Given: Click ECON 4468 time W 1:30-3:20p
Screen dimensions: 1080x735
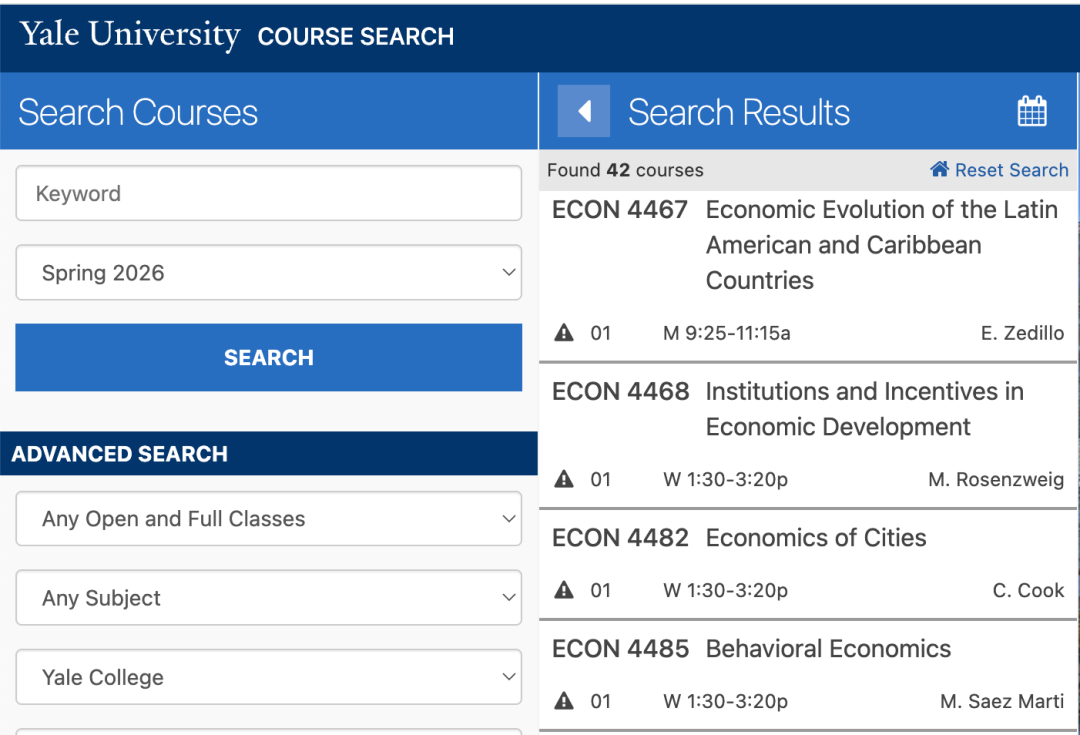Looking at the screenshot, I should 725,479.
